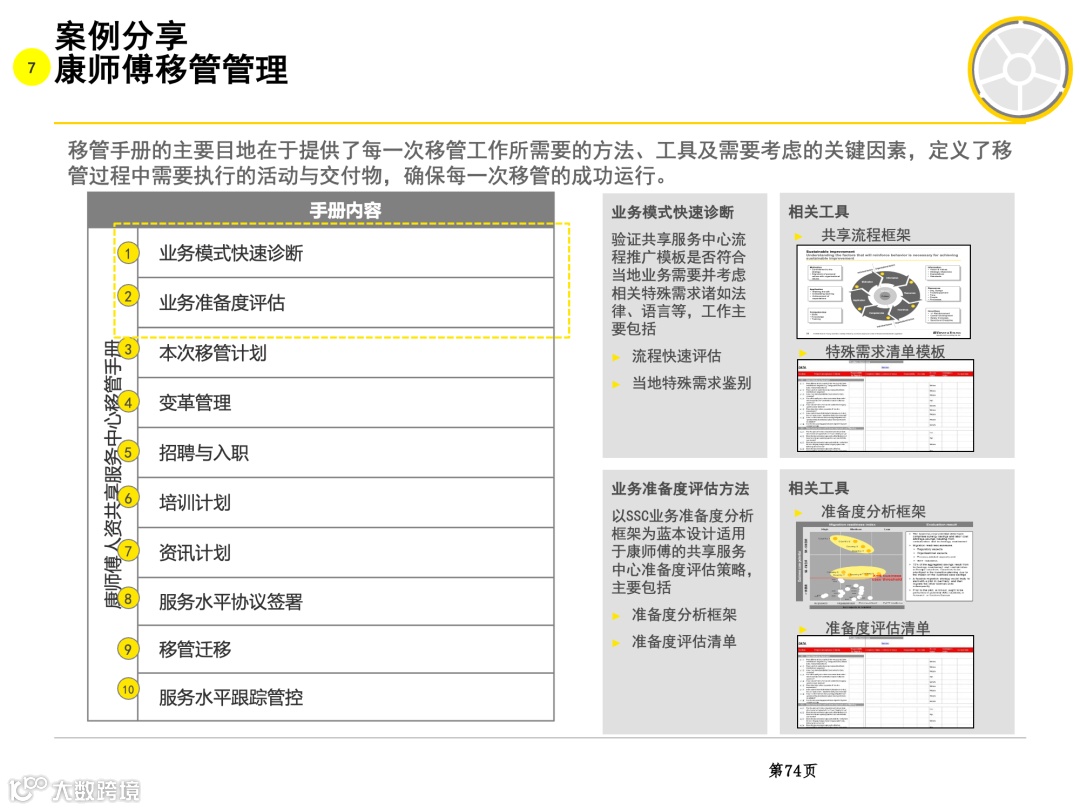This screenshot has width=1080, height=810.
Task: Select numbered badge 6 next to 培训计划
Action: pyautogui.click(x=127, y=497)
